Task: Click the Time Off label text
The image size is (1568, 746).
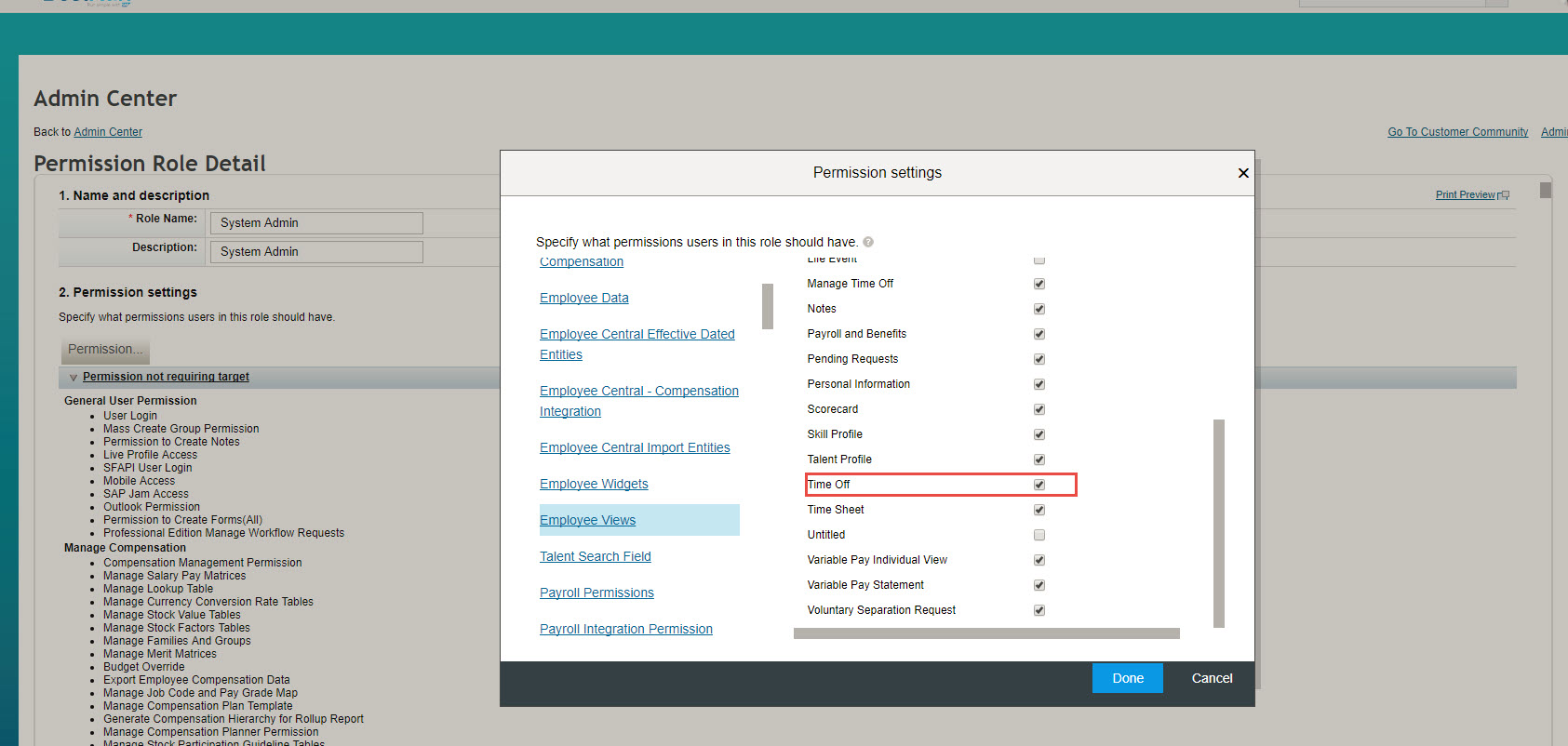Action: [828, 485]
